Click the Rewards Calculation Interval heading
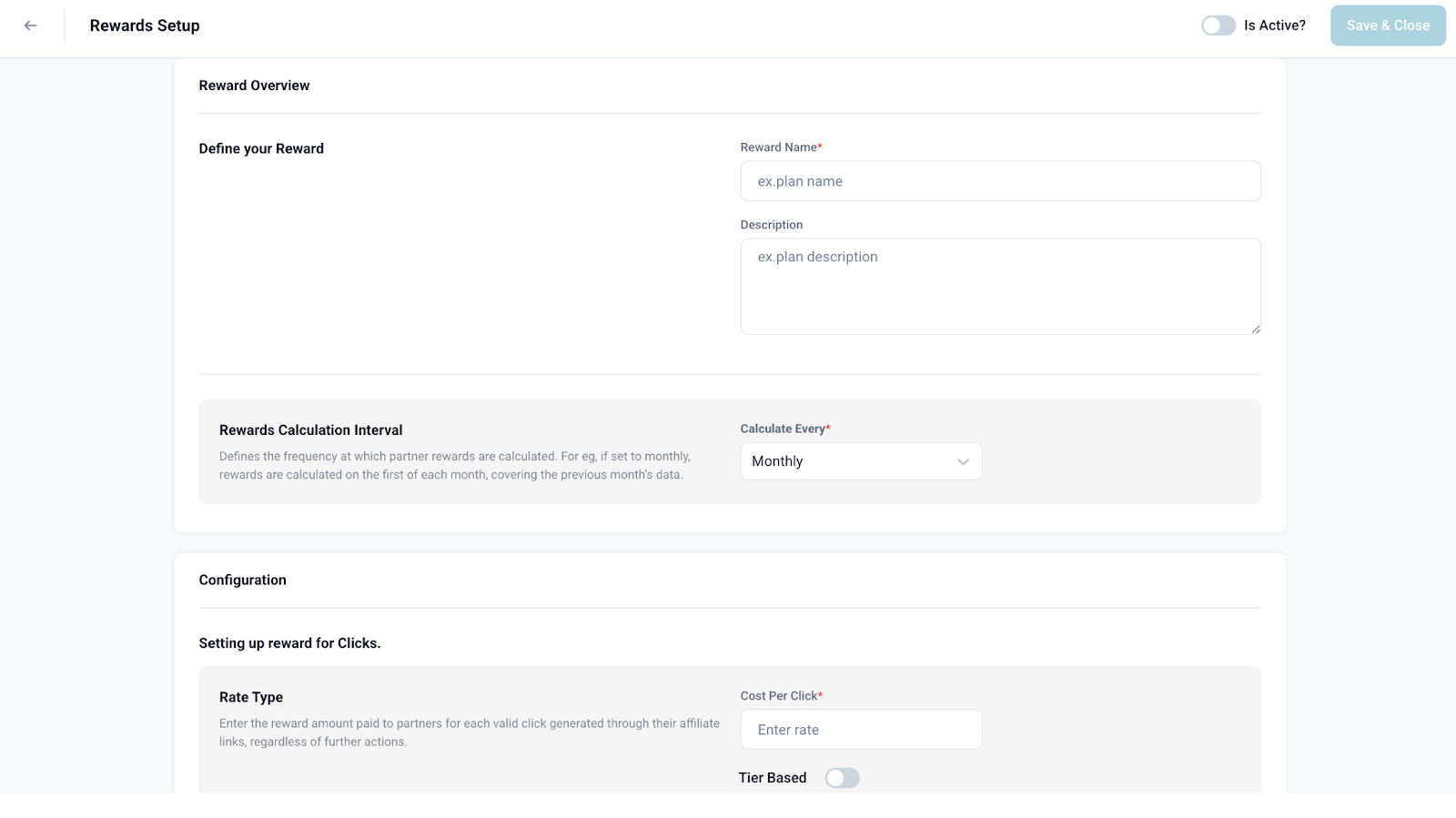Viewport: 1456px width, 818px height. coord(310,430)
